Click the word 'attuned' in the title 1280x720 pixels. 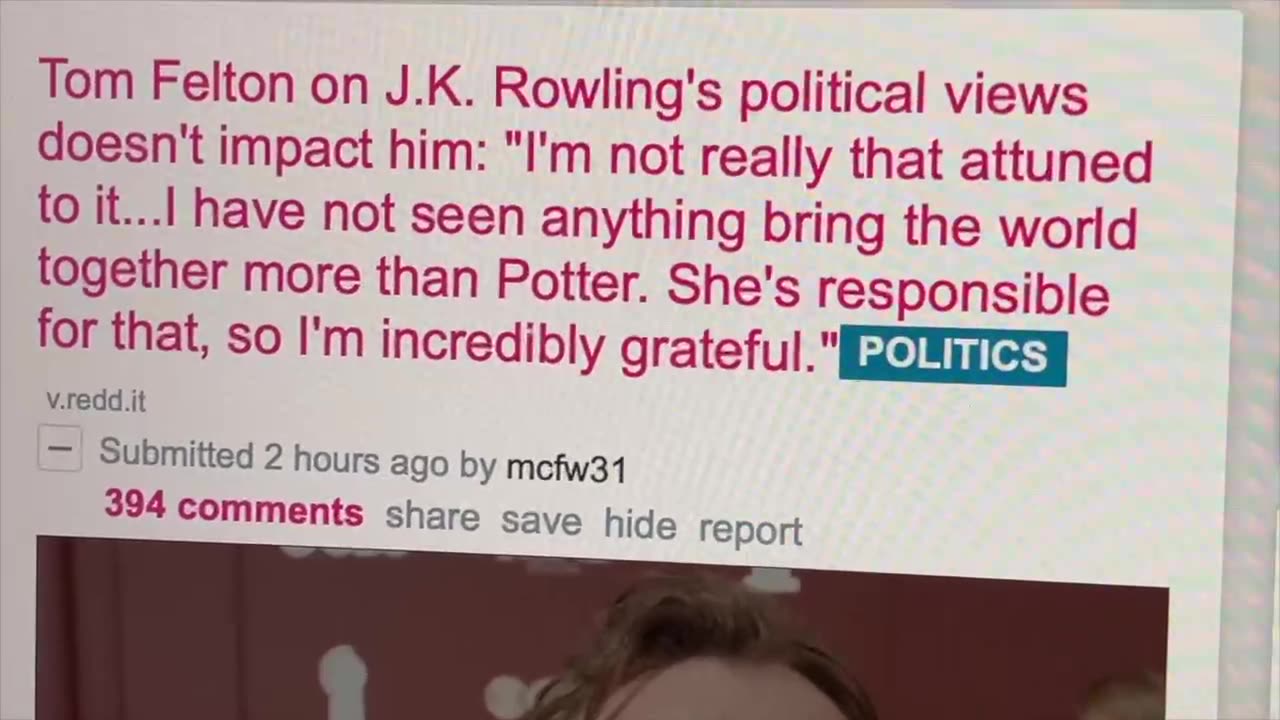1056,160
